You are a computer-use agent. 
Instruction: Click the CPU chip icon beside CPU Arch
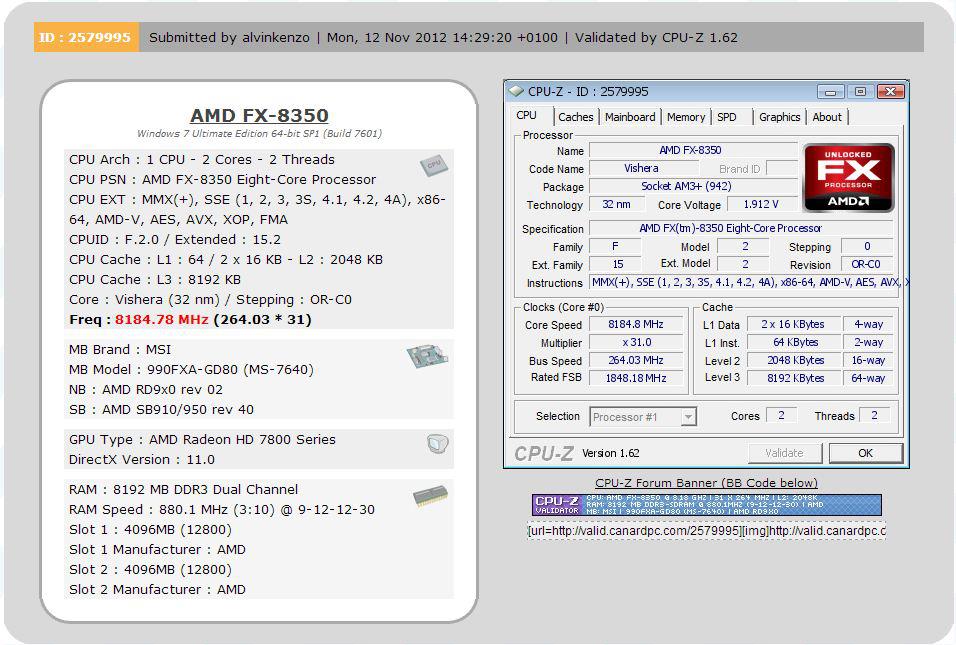[433, 166]
